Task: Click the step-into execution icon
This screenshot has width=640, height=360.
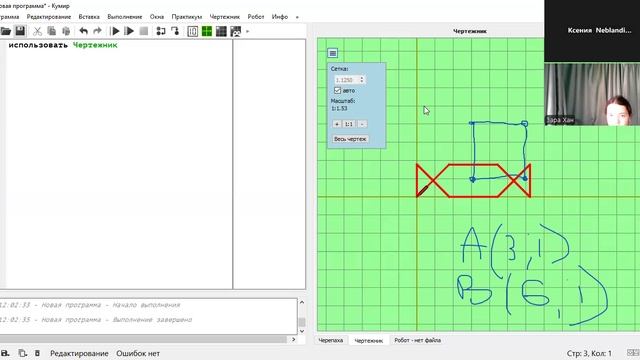Action: click(x=175, y=31)
